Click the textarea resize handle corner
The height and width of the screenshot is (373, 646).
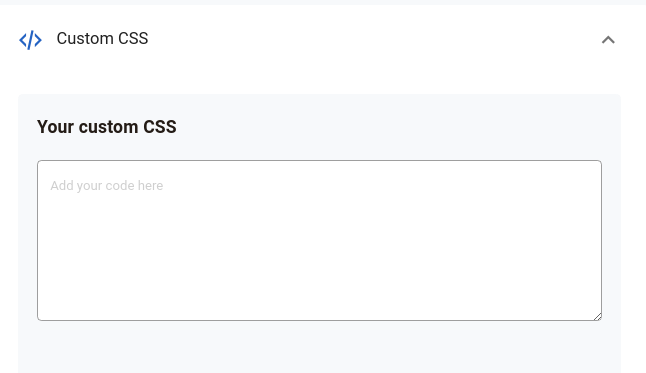point(597,316)
